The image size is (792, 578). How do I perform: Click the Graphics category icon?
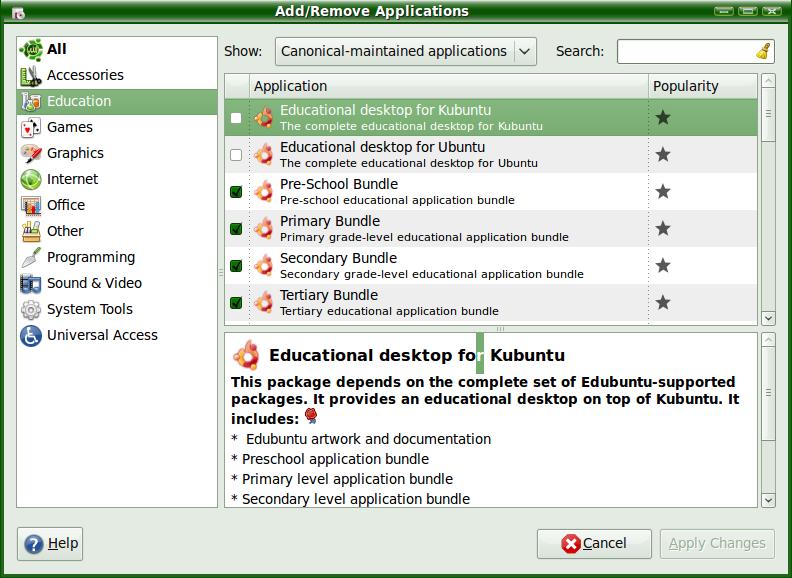[x=31, y=153]
